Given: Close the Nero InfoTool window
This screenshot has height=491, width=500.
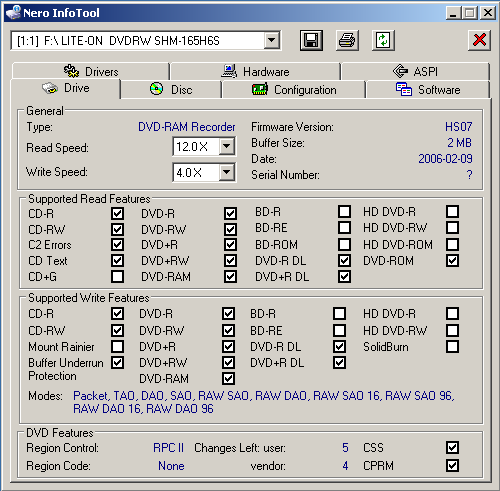Looking at the screenshot, I should 487,13.
